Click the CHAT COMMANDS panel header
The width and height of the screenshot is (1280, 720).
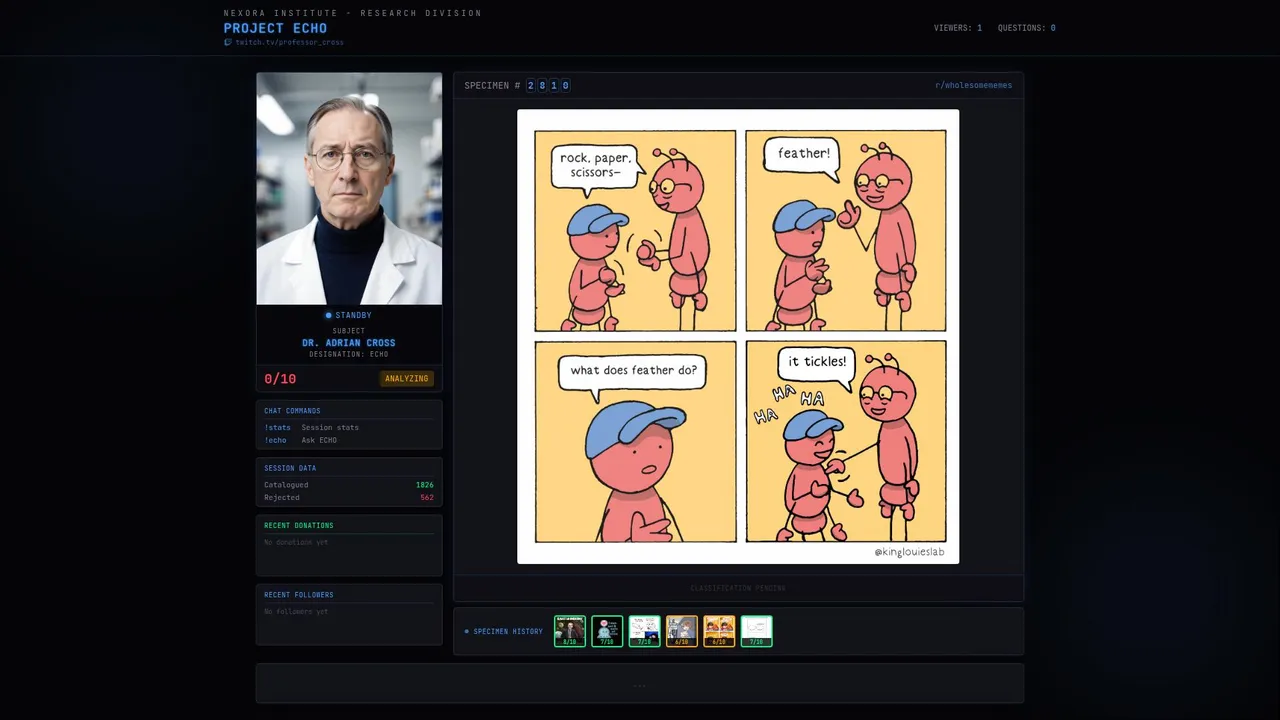coord(292,411)
